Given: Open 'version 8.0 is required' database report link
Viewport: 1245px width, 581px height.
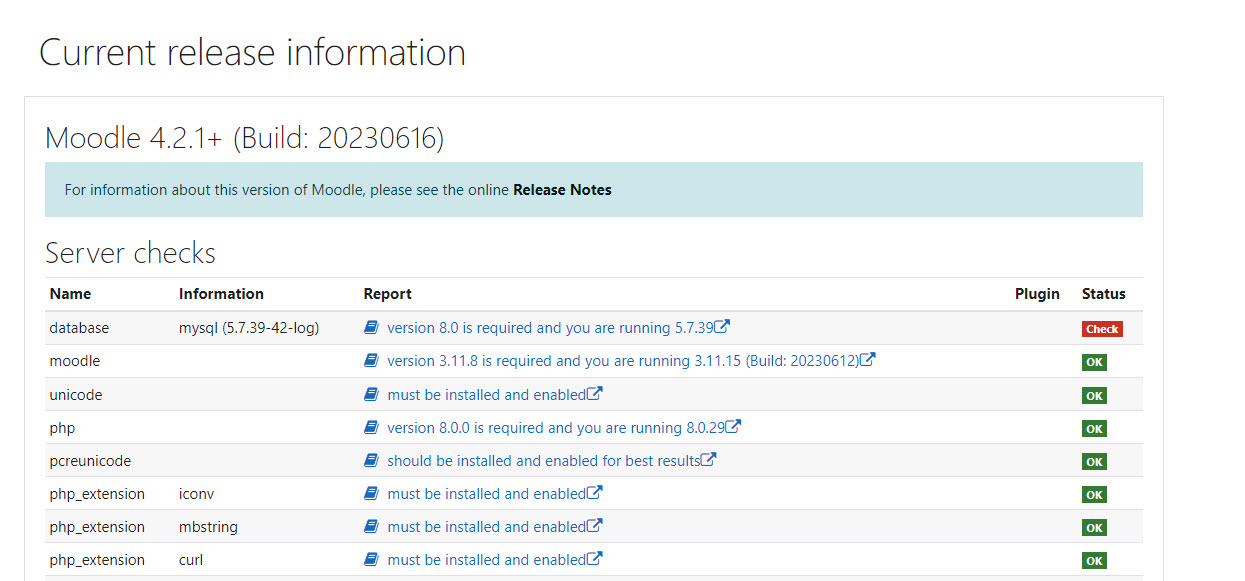Looking at the screenshot, I should [x=549, y=328].
